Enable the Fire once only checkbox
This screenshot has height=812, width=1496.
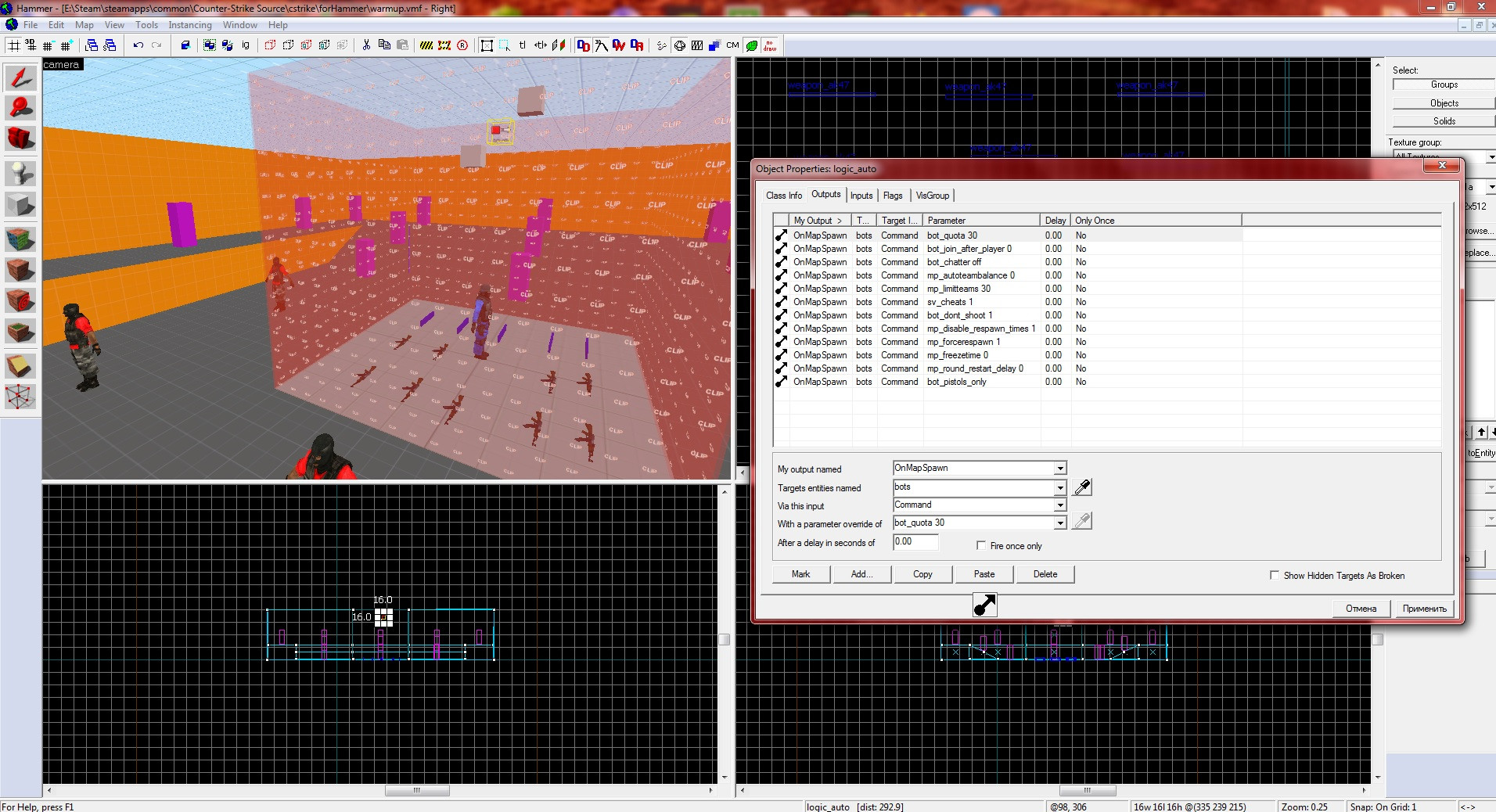[x=981, y=545]
